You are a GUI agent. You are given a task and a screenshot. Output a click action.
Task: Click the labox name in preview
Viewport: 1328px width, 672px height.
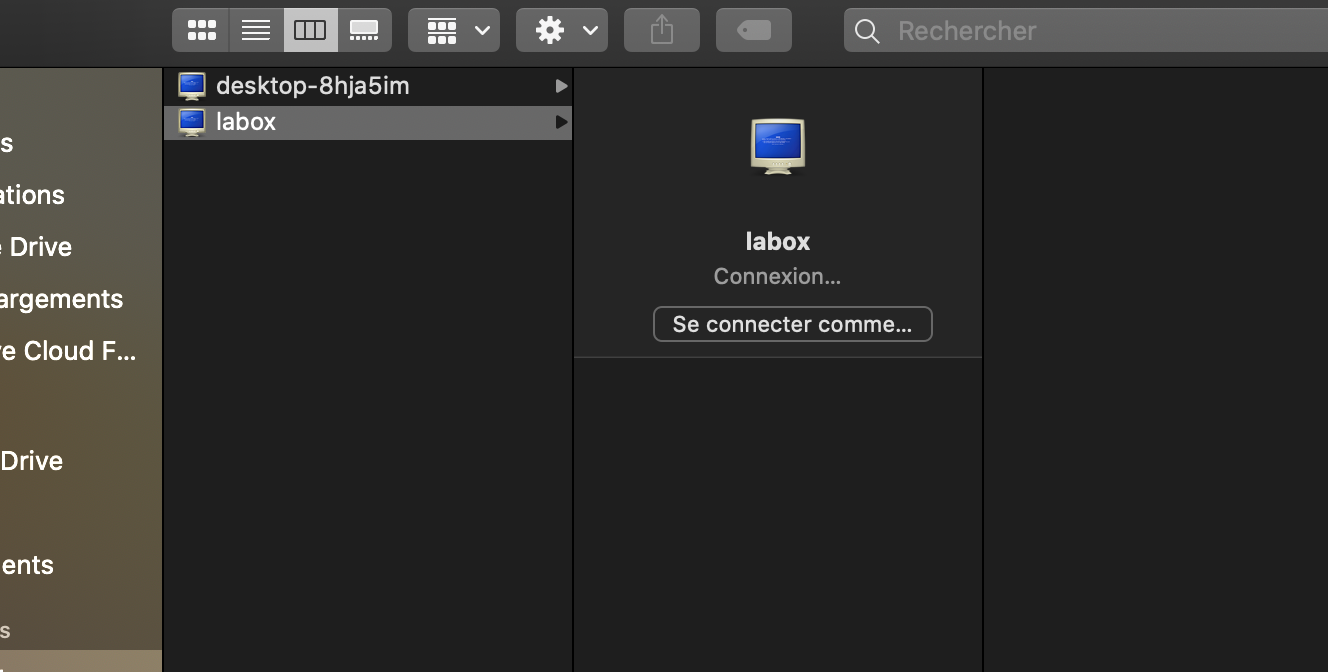pyautogui.click(x=778, y=241)
